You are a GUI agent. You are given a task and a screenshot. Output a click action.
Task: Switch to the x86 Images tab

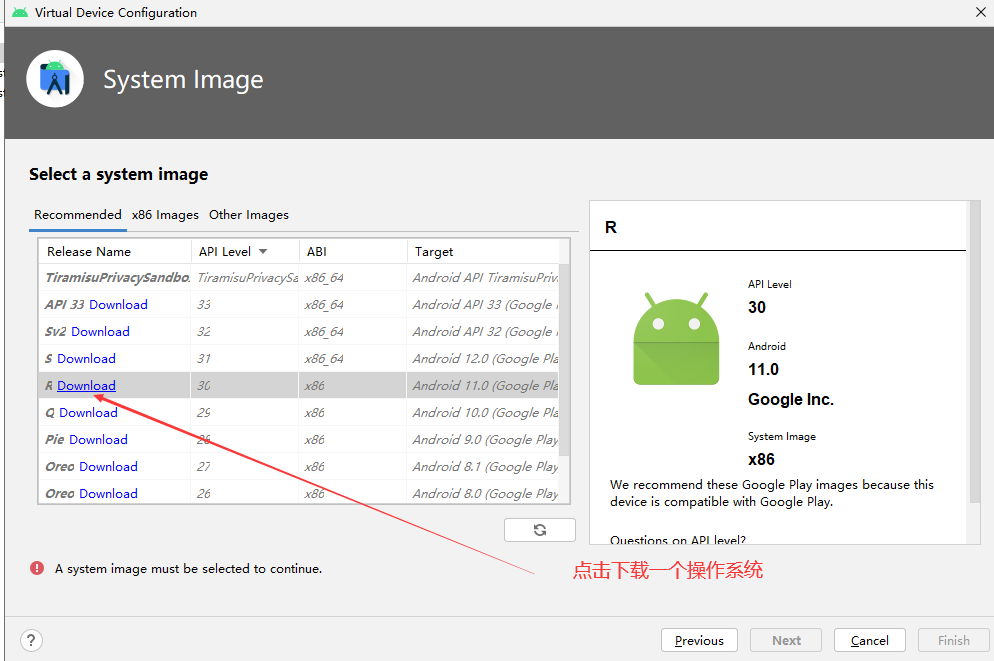(x=165, y=215)
